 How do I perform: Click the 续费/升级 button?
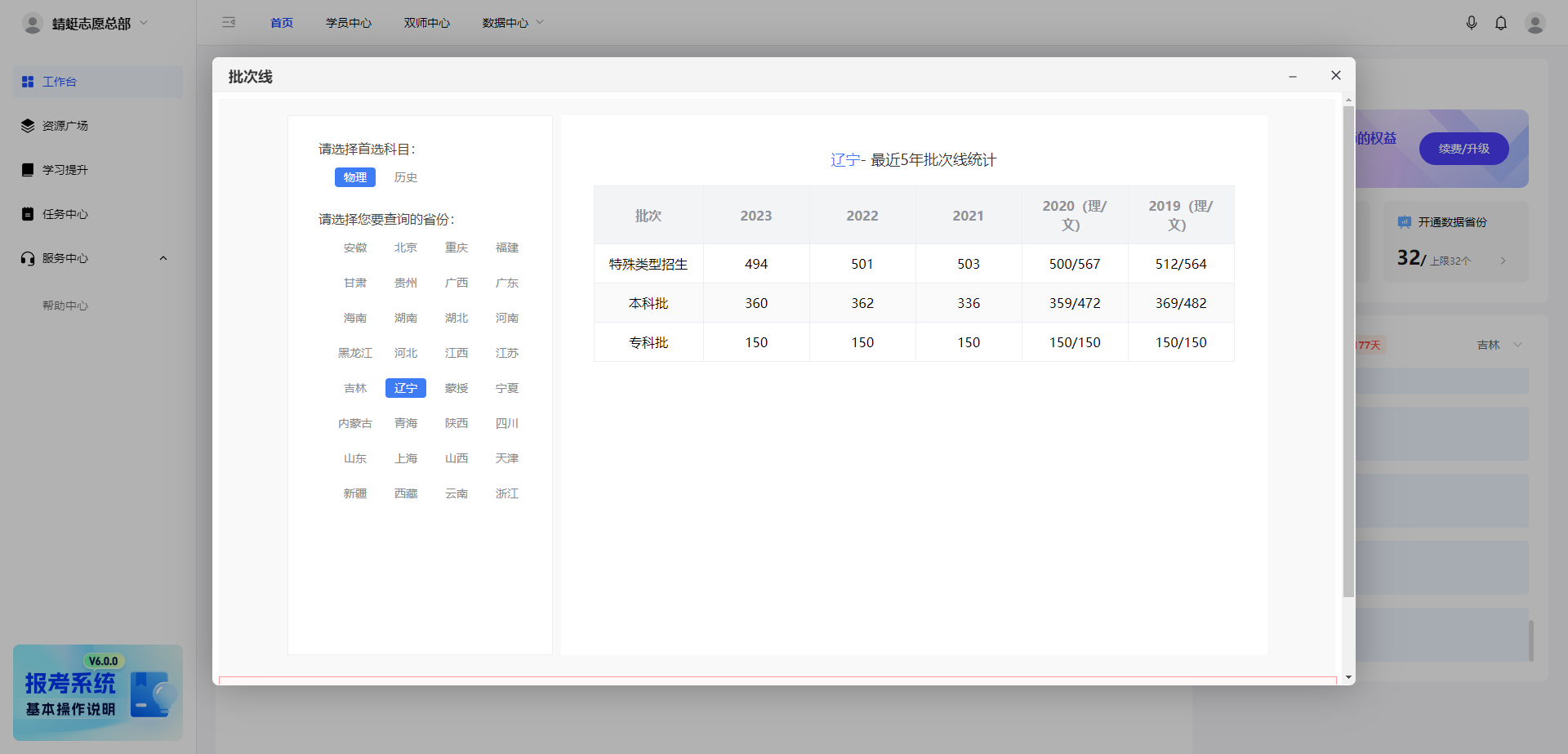1463,149
